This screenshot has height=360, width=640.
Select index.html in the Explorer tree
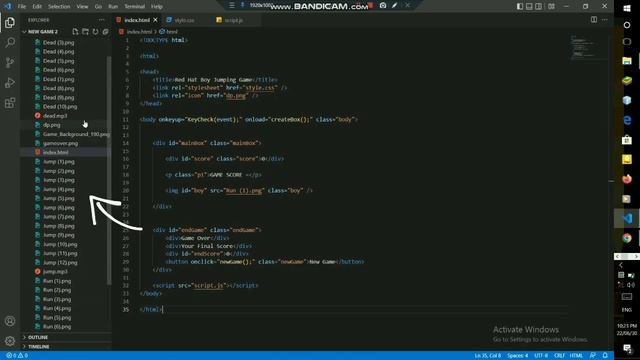[x=56, y=152]
